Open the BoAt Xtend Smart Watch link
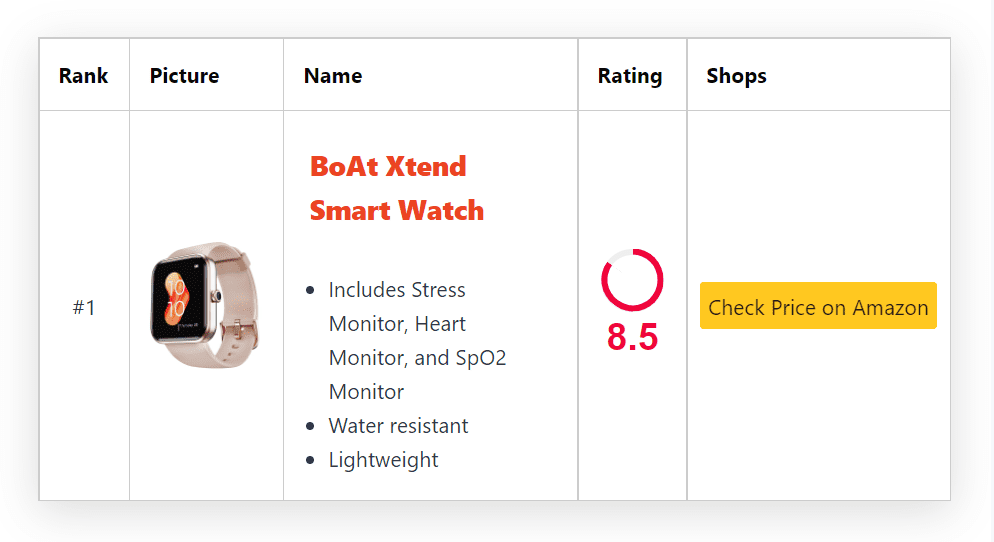Image resolution: width=994 pixels, height=542 pixels. (397, 188)
